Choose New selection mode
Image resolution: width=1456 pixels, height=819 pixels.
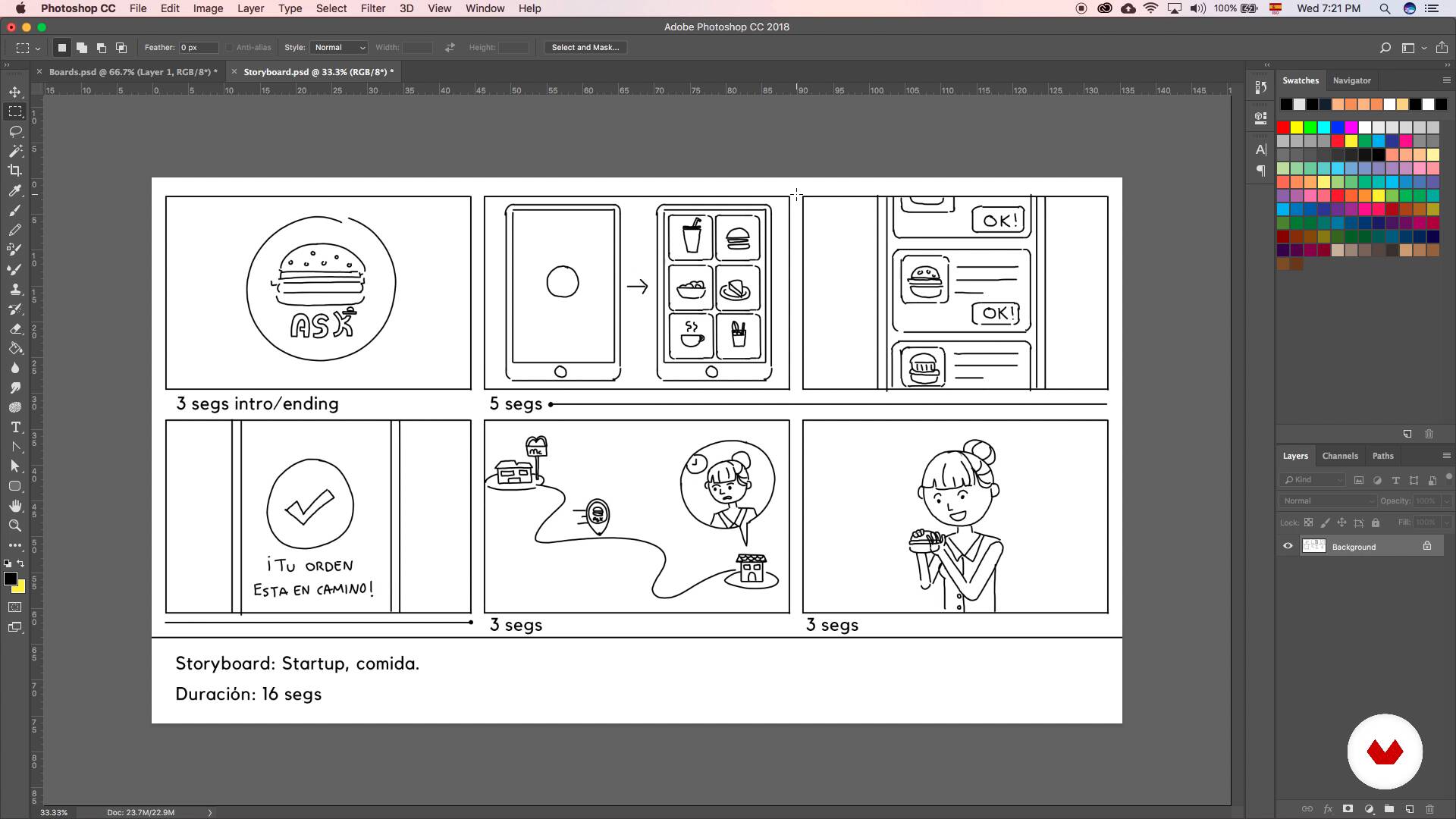(x=62, y=48)
